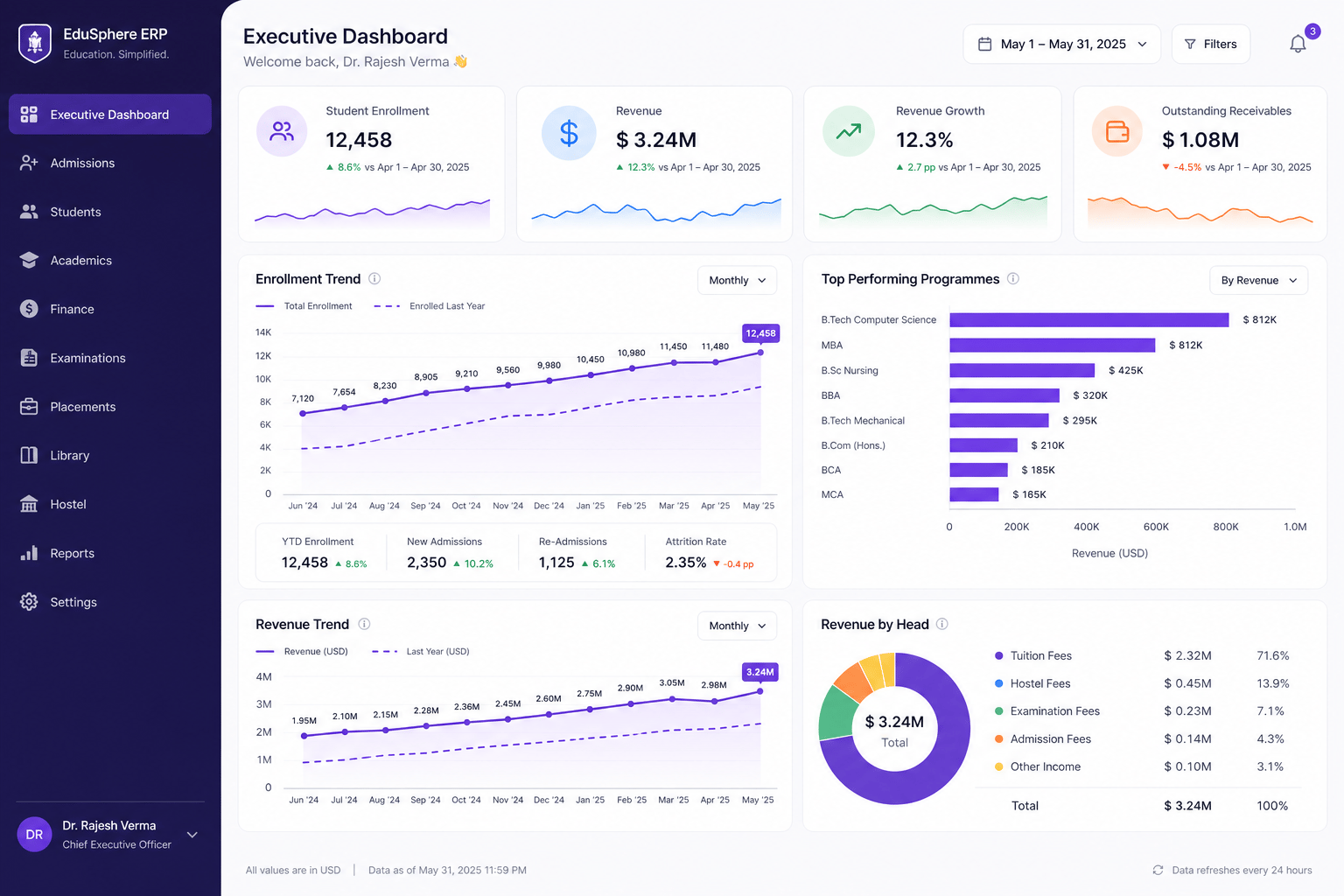This screenshot has height=896, width=1344.
Task: Open Enrollment Trend Monthly dropdown
Action: tap(737, 280)
